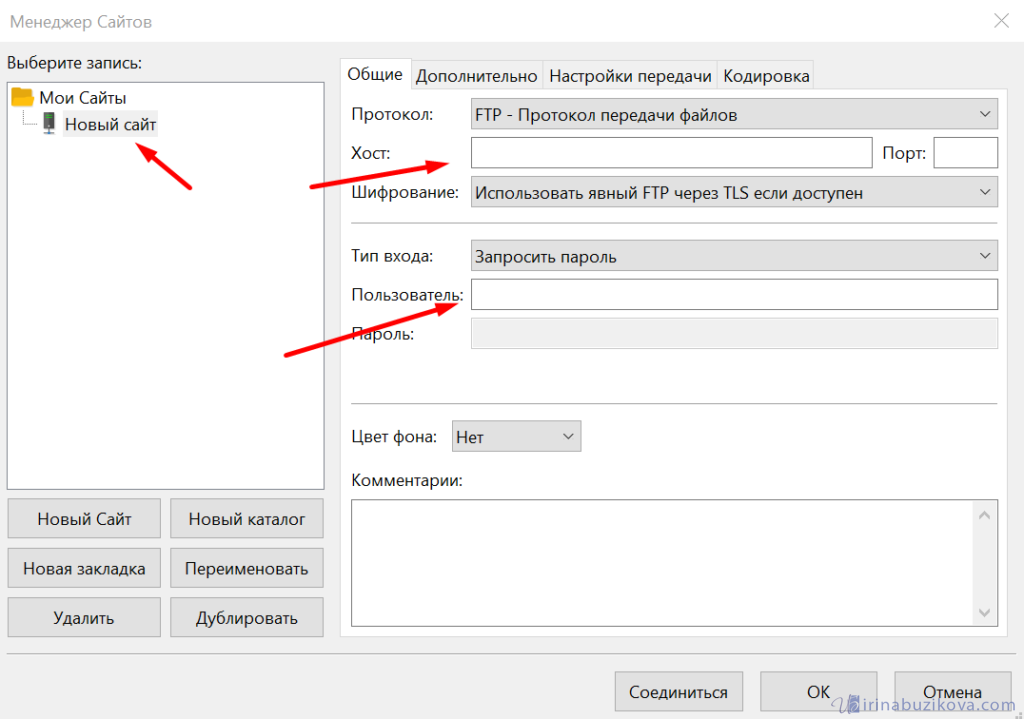
Task: Switch to the Дополнительно tab
Action: click(476, 76)
